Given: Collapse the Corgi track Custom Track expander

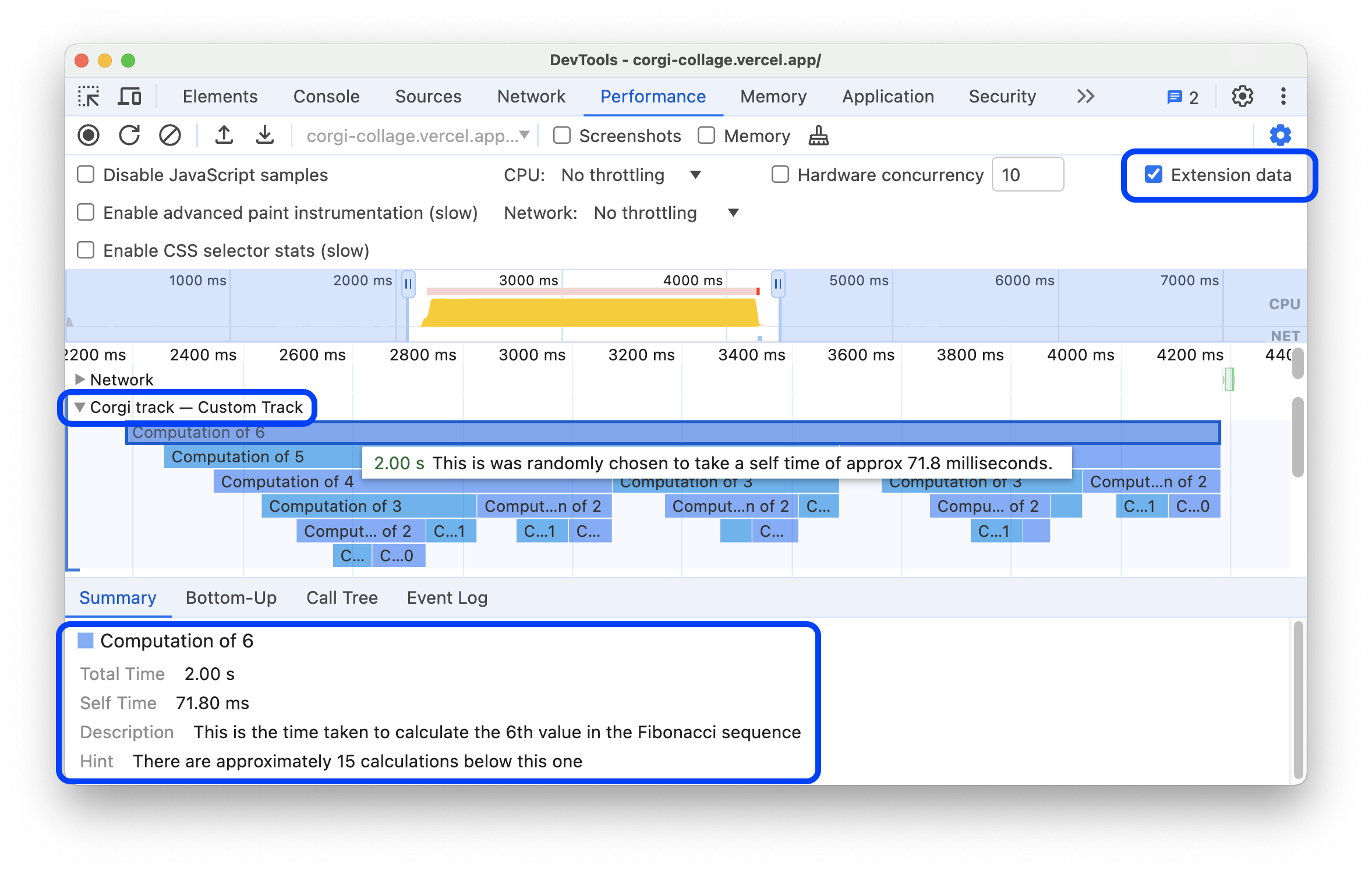Looking at the screenshot, I should tap(80, 407).
